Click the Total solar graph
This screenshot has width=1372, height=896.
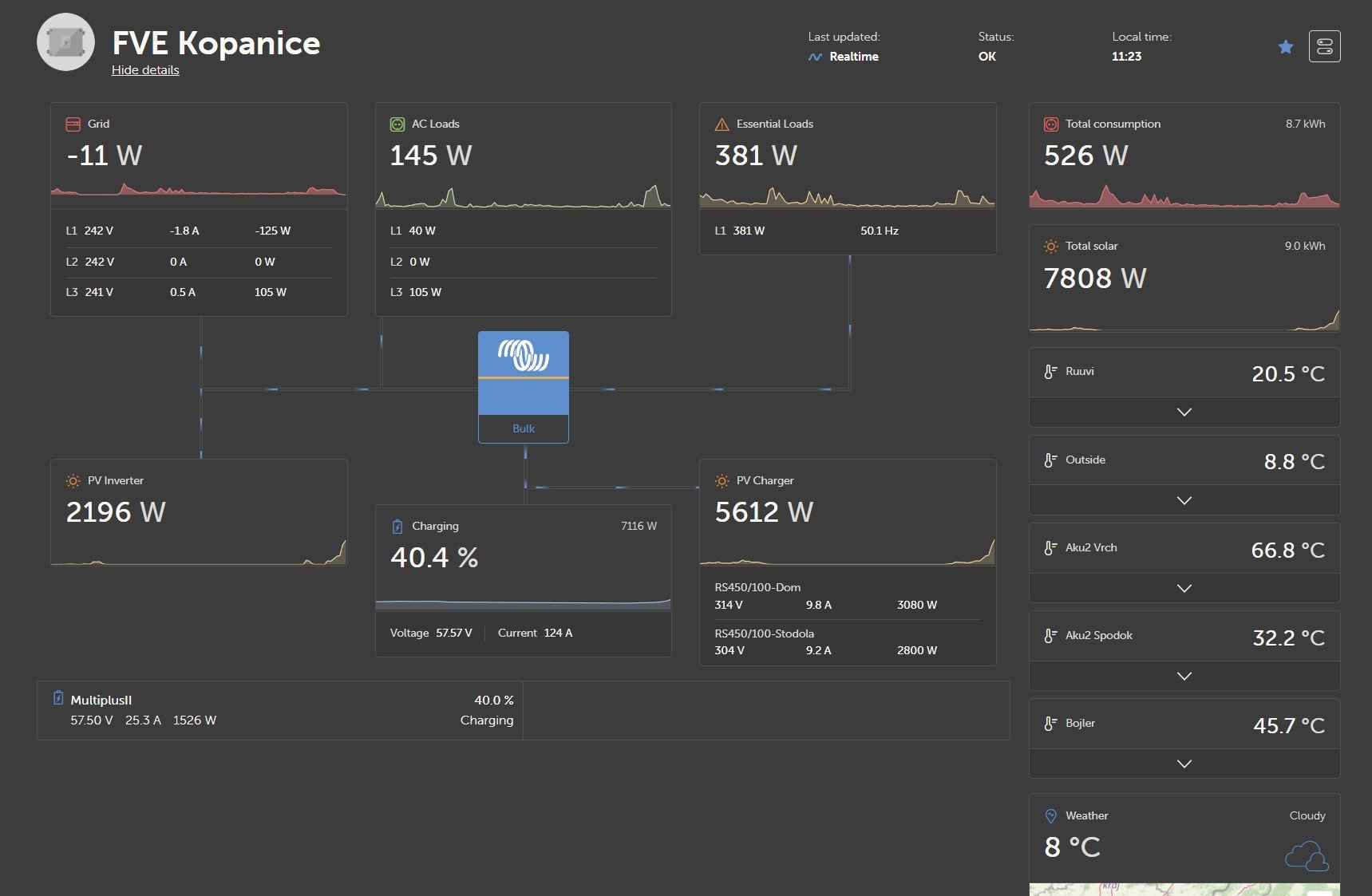(x=1184, y=318)
